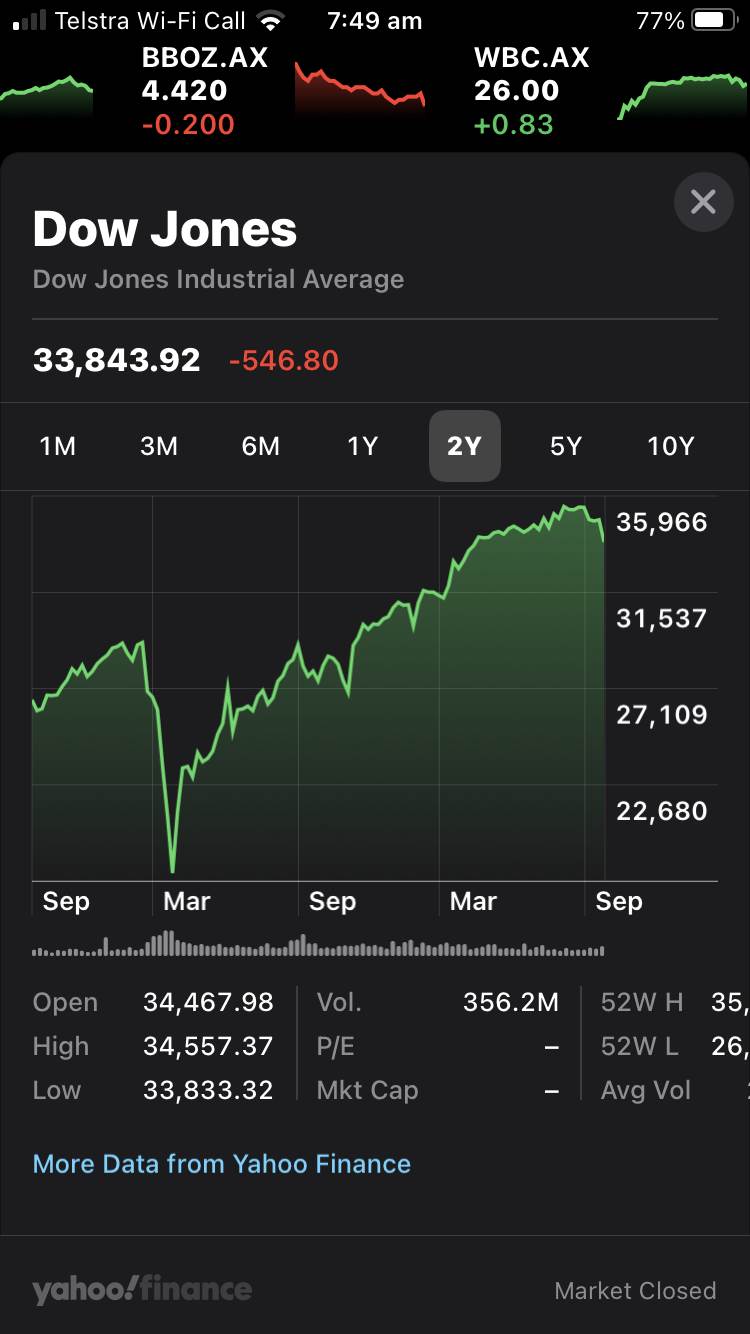
Task: Tap the Dow Jones price 33,843.92
Action: coord(117,360)
